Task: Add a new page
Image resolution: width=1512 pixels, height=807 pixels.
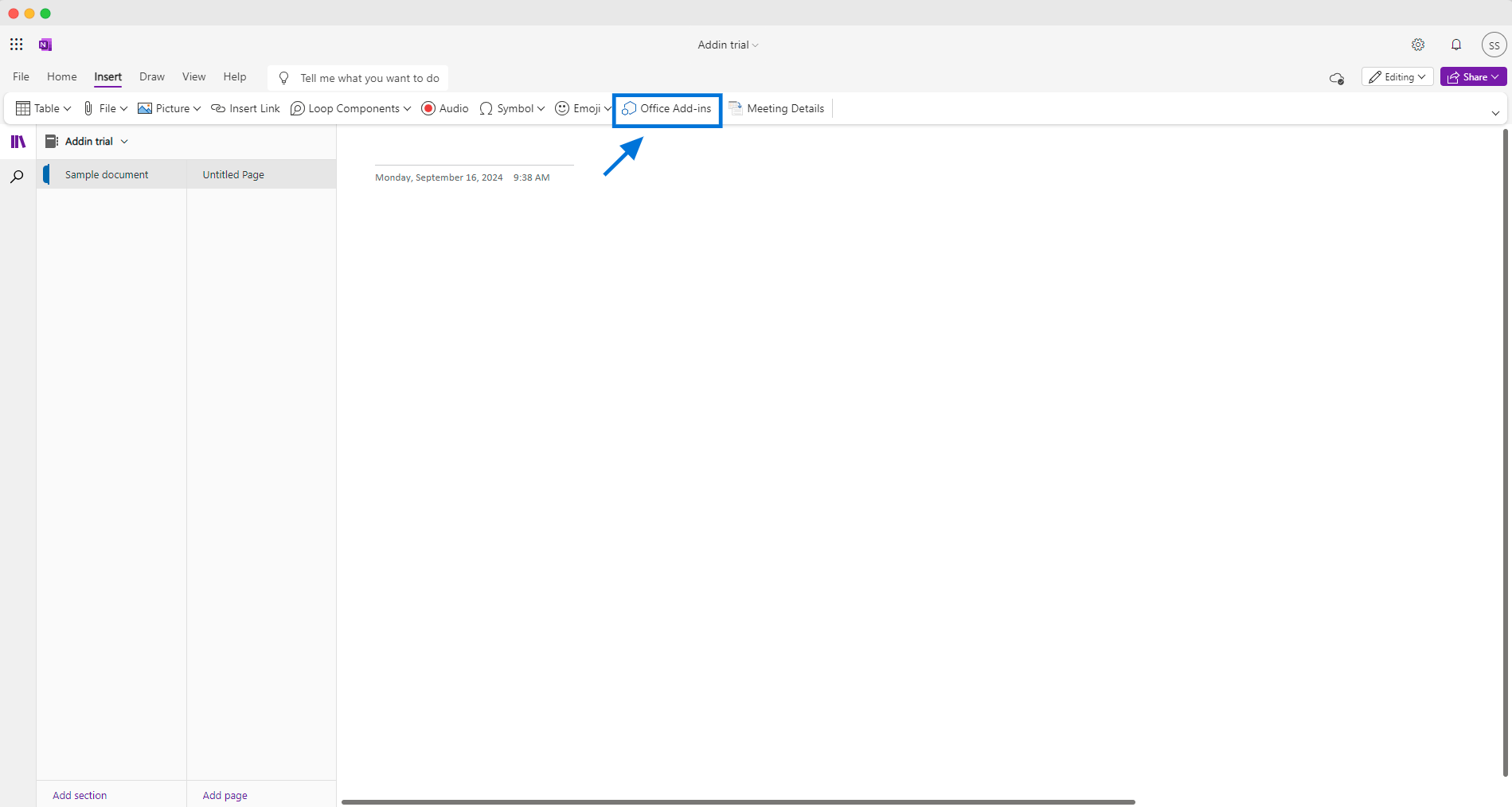Action: [225, 794]
